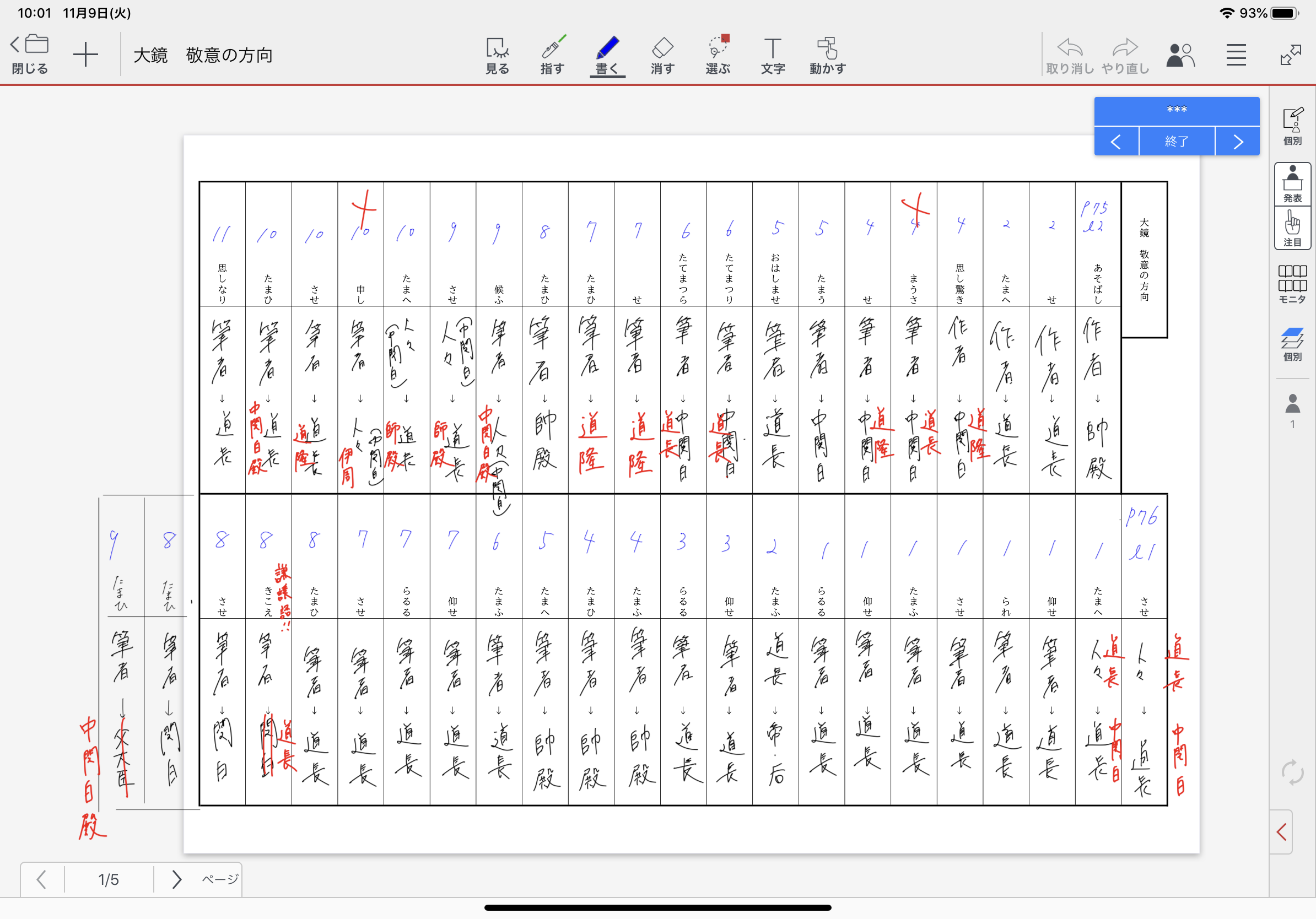Select the 書く pen tool
This screenshot has height=919, width=1316.
tap(607, 55)
